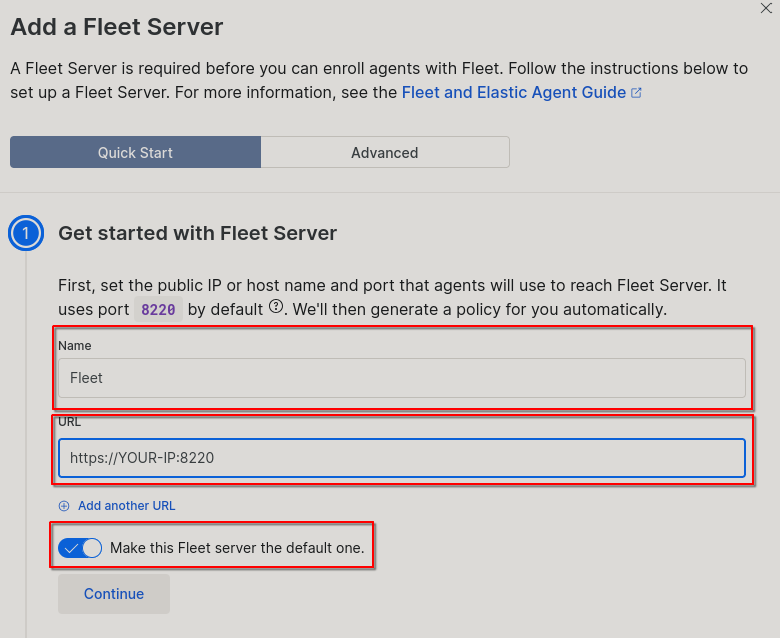The image size is (780, 638).
Task: Select the Quick Start tab
Action: 135,152
